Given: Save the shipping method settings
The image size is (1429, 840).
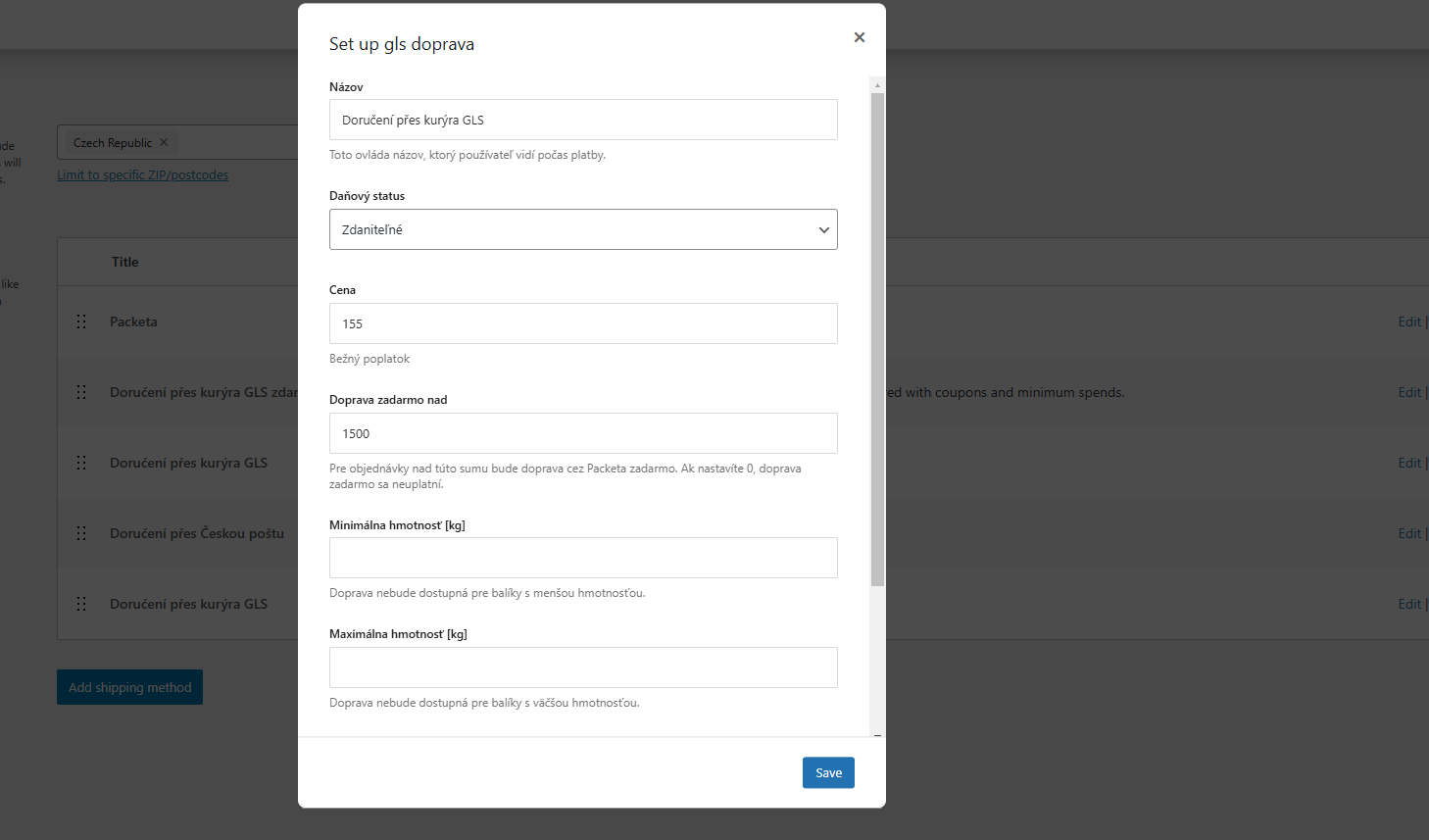Looking at the screenshot, I should point(828,772).
